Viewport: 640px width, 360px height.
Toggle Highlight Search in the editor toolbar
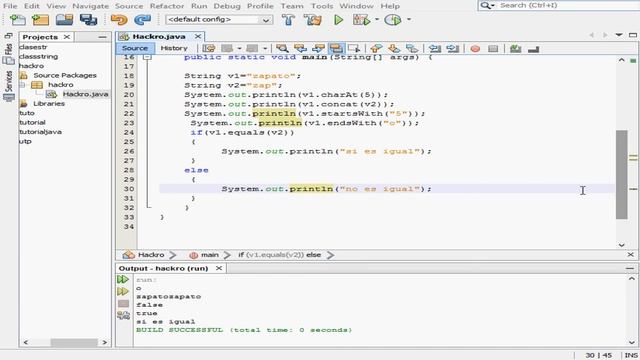tap(336, 49)
